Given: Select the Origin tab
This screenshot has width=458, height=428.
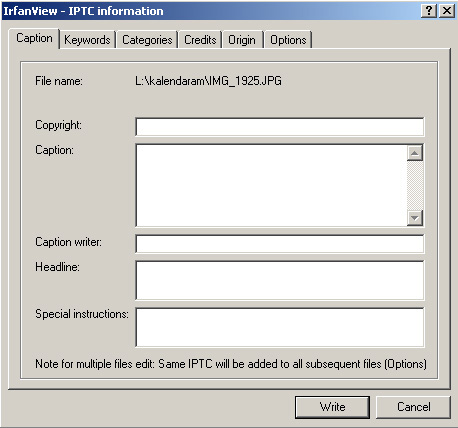Looking at the screenshot, I should pyautogui.click(x=242, y=40).
